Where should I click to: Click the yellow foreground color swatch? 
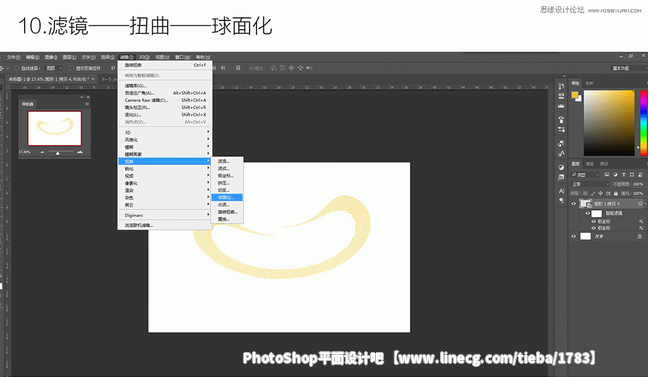tap(575, 95)
